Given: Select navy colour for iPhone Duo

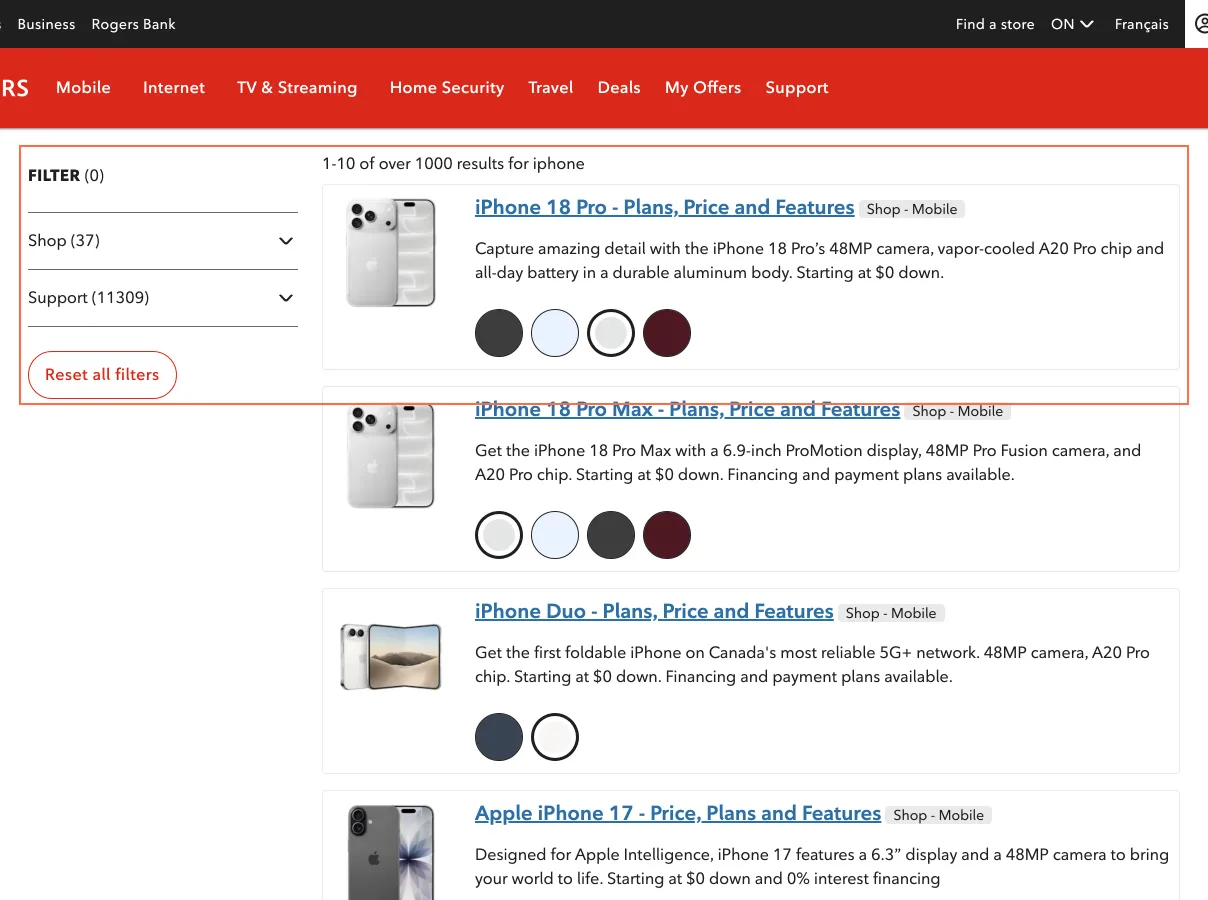Looking at the screenshot, I should pos(499,737).
